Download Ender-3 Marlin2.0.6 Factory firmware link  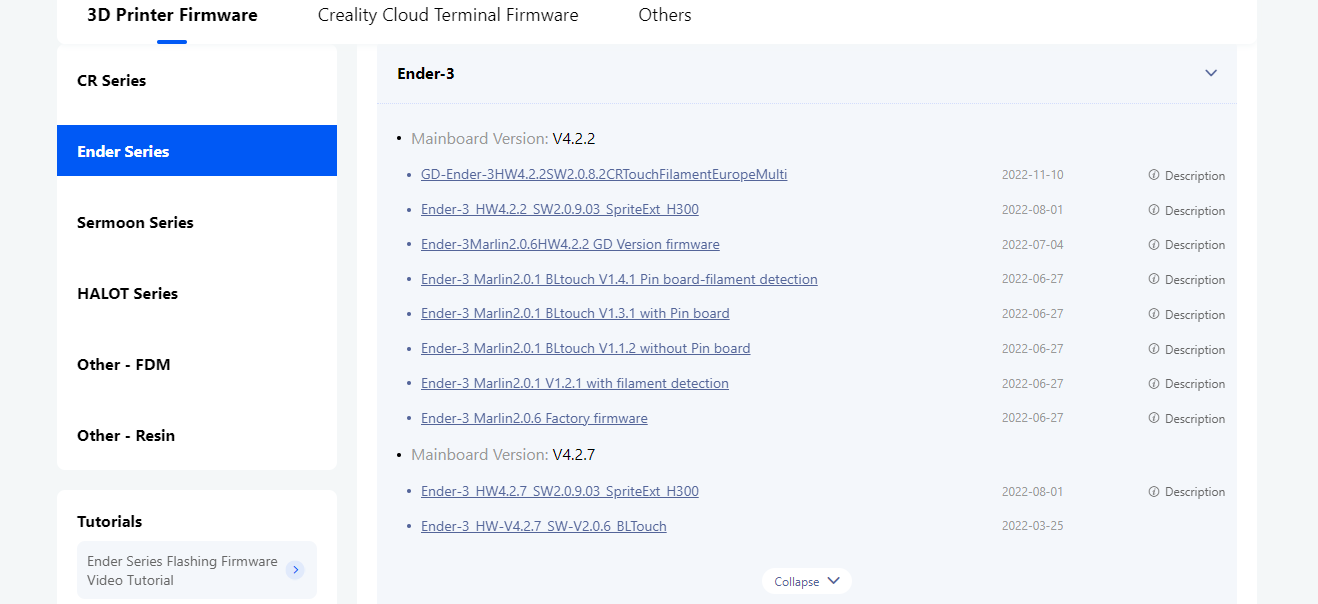pos(534,418)
